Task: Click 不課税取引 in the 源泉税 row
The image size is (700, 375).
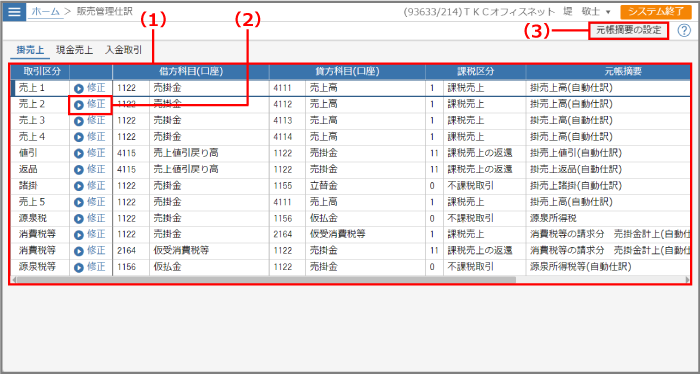Action: click(471, 218)
